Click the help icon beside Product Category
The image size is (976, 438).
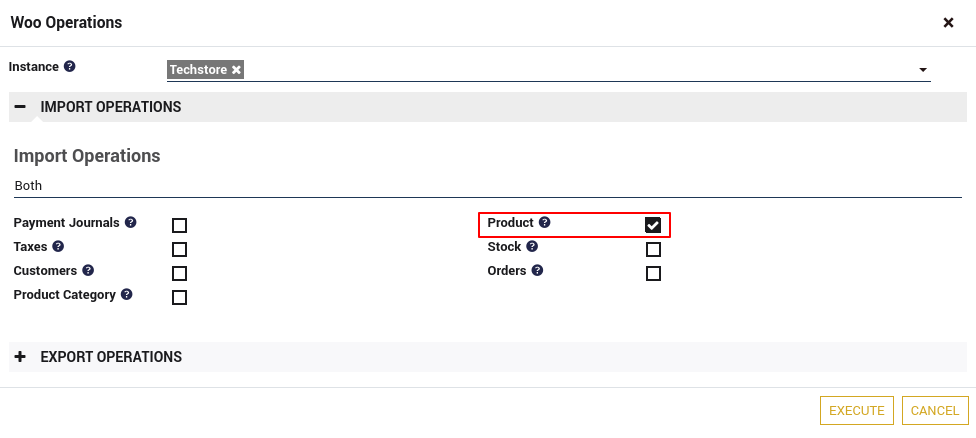[127, 295]
